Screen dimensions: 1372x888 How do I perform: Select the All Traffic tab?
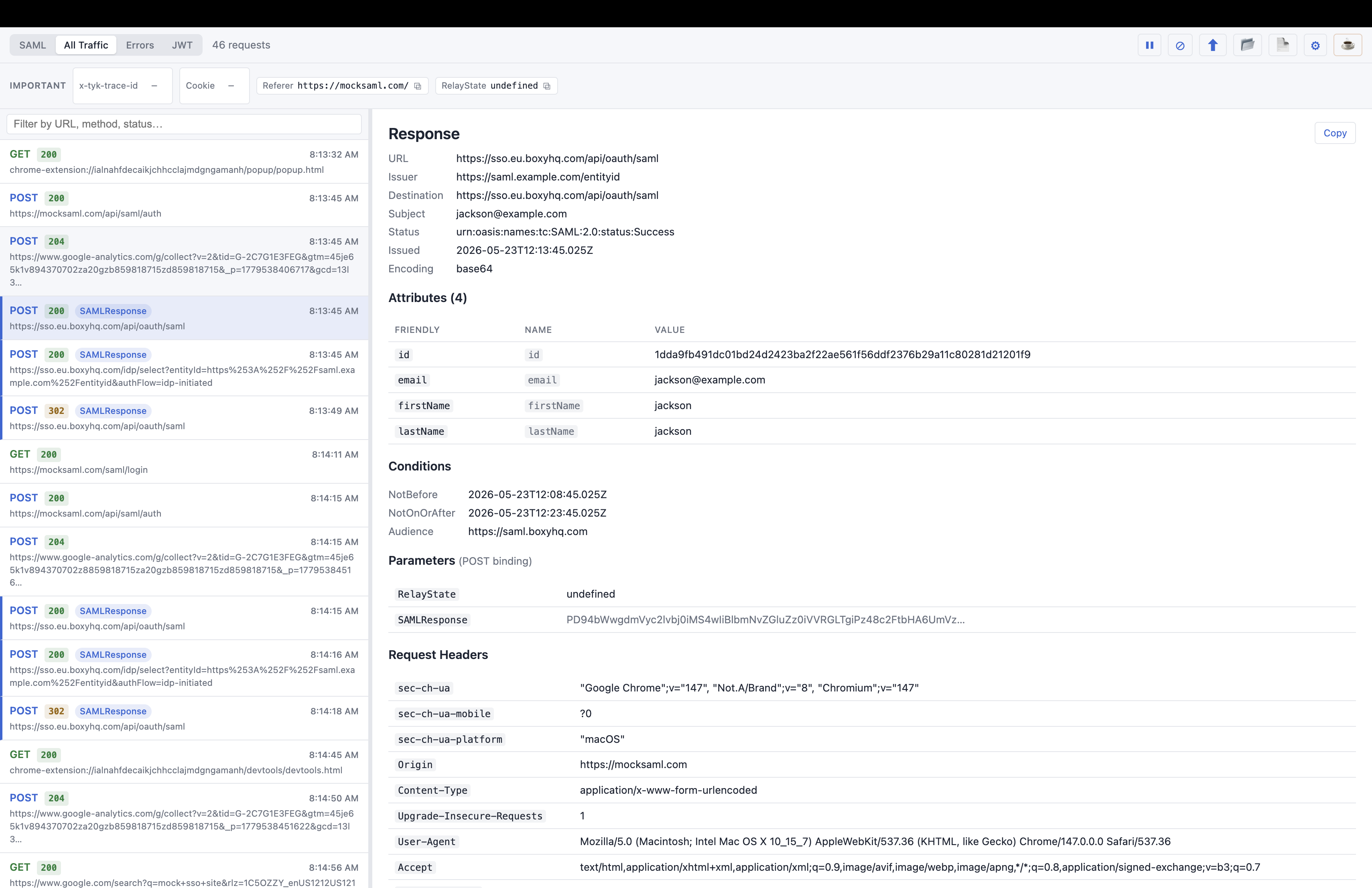tap(86, 45)
